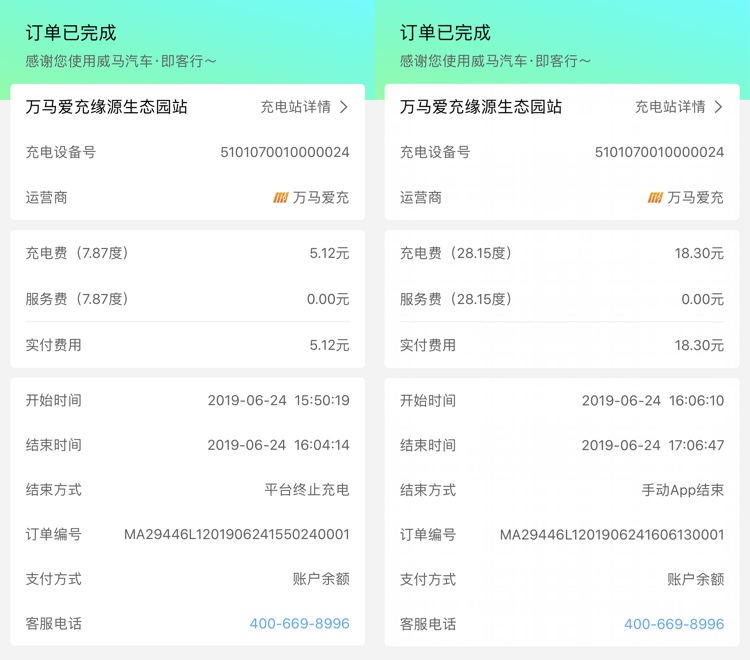Tap the 充电费 (28.15度) row
The image size is (750, 660).
coord(562,253)
